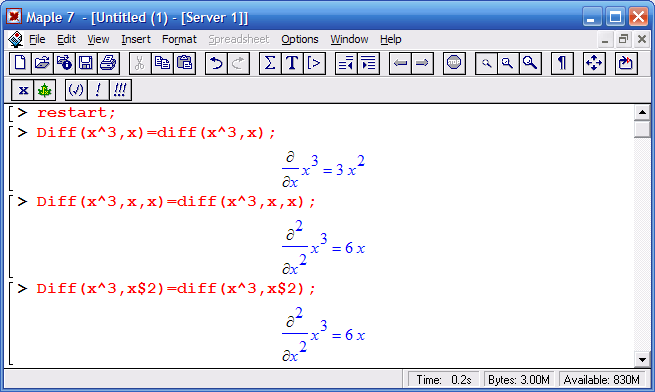Click scrollbar up arrow
This screenshot has width=655, height=392.
[x=642, y=112]
